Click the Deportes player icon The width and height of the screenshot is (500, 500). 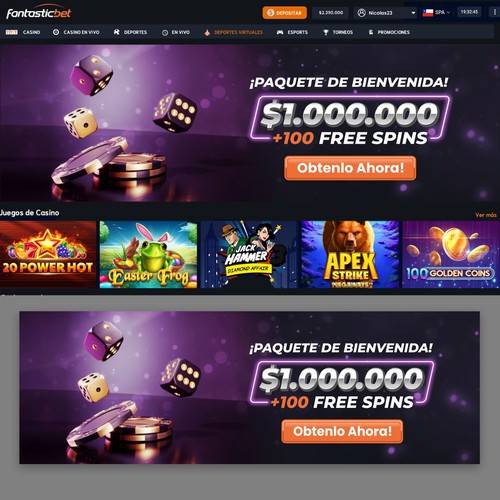(116, 32)
